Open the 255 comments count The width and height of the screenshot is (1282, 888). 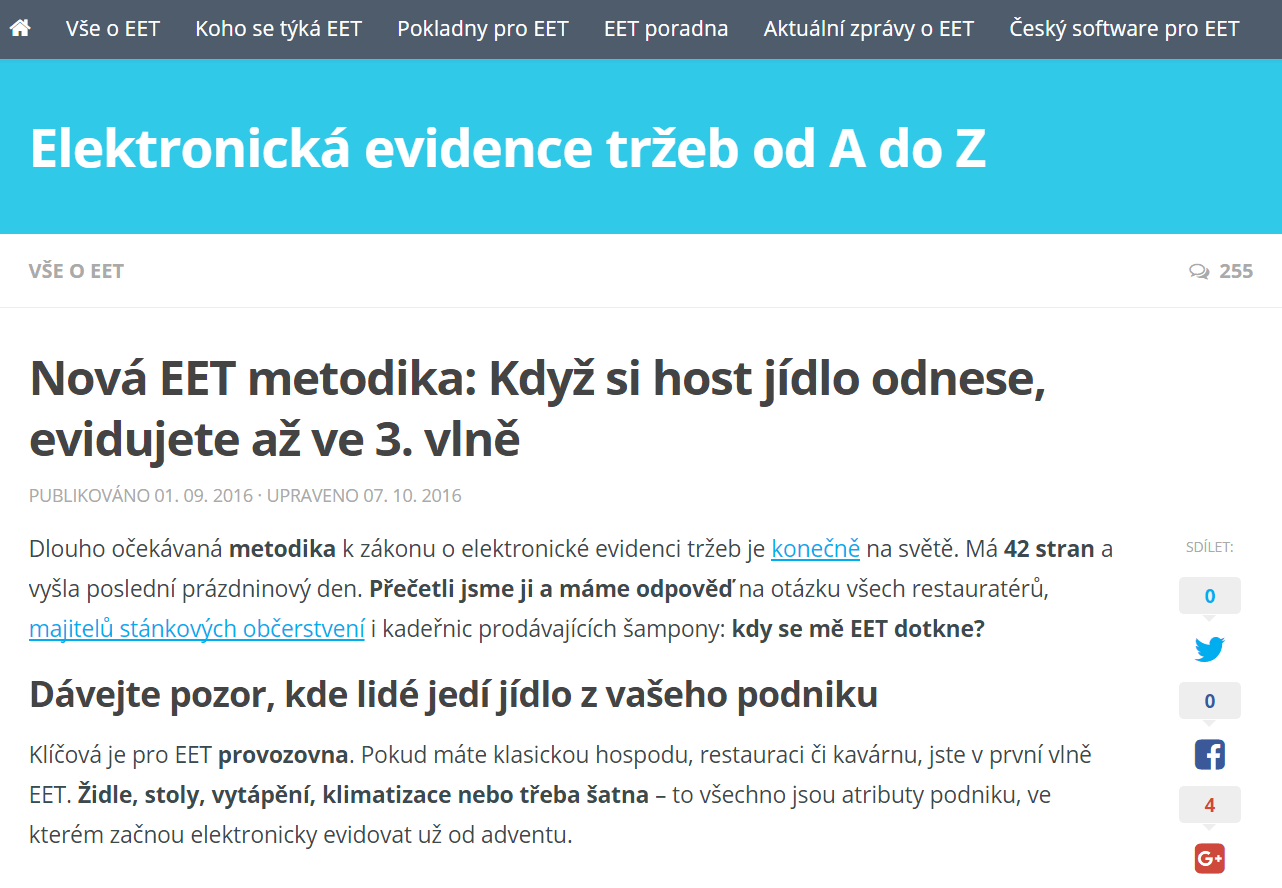coord(1236,271)
